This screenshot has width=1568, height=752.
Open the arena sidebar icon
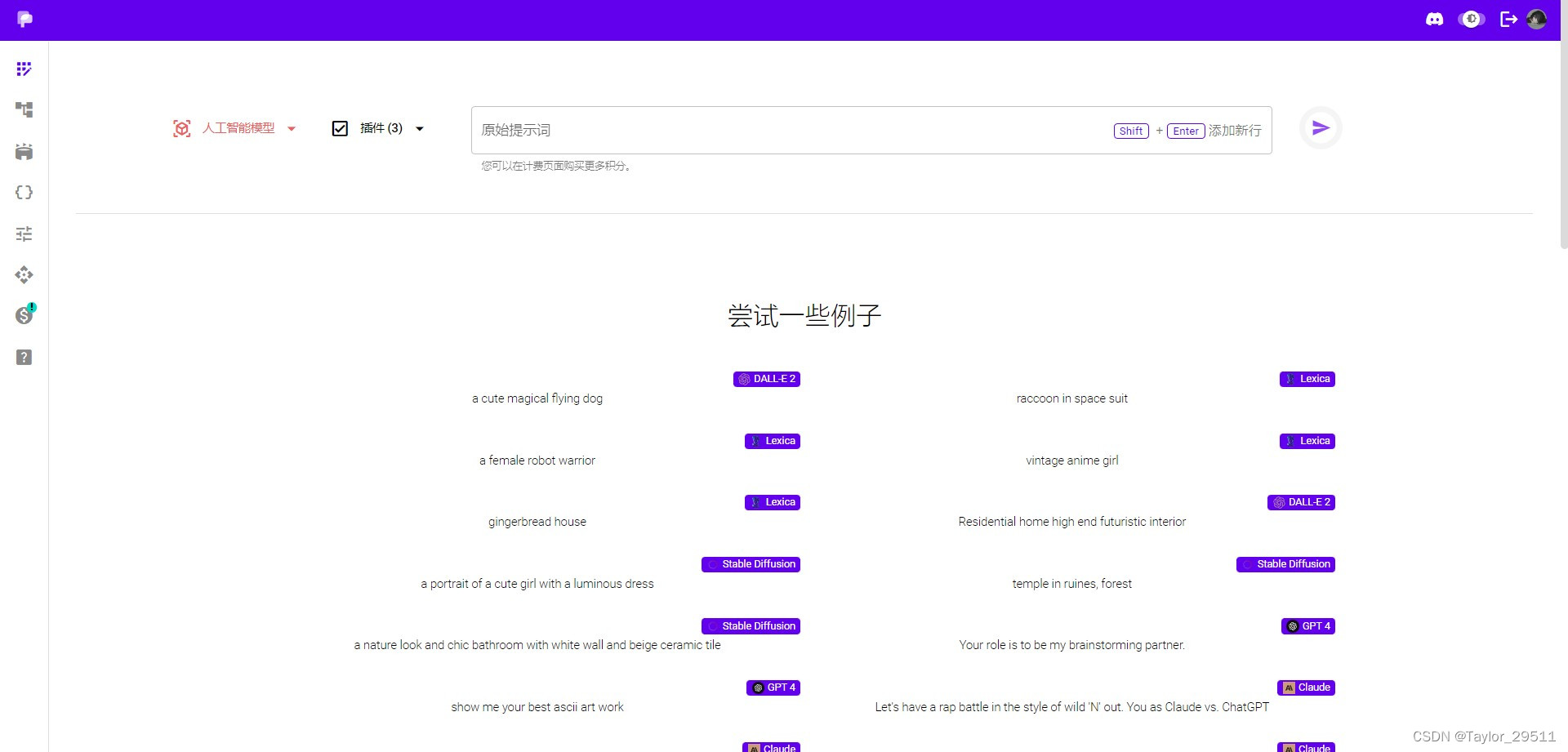pos(24,151)
